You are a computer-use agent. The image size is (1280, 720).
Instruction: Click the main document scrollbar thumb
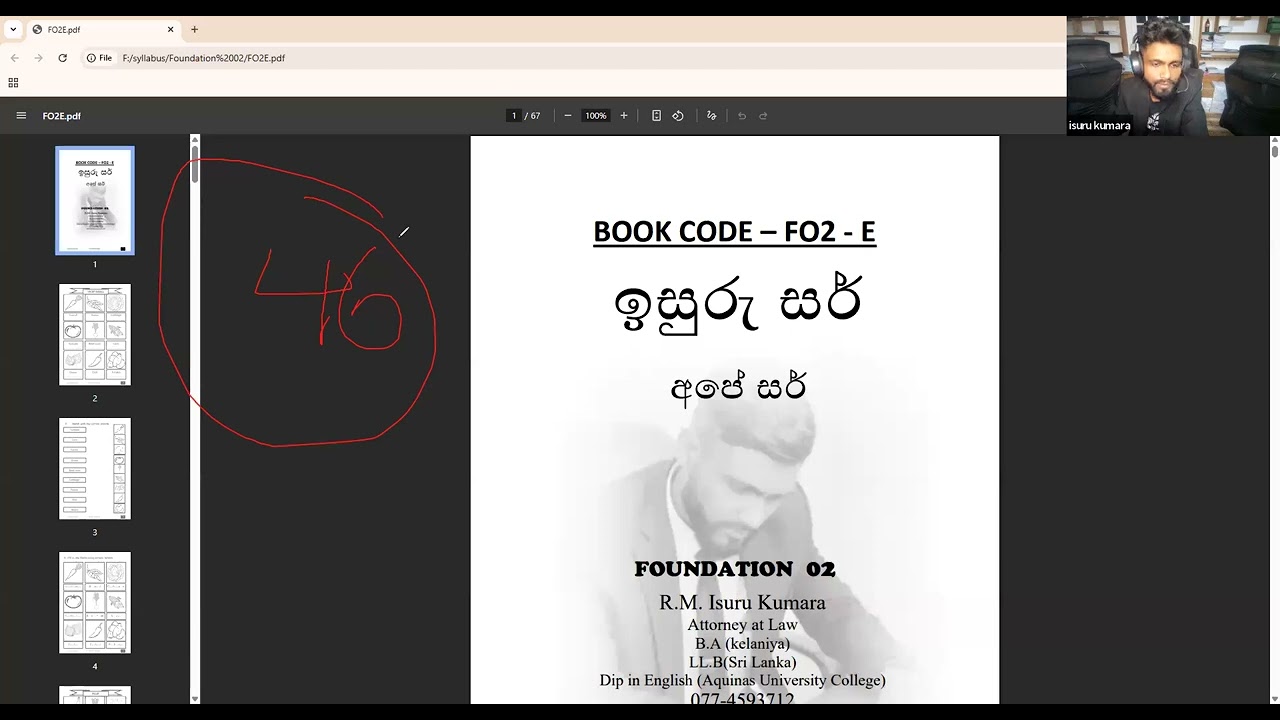pos(1275,151)
